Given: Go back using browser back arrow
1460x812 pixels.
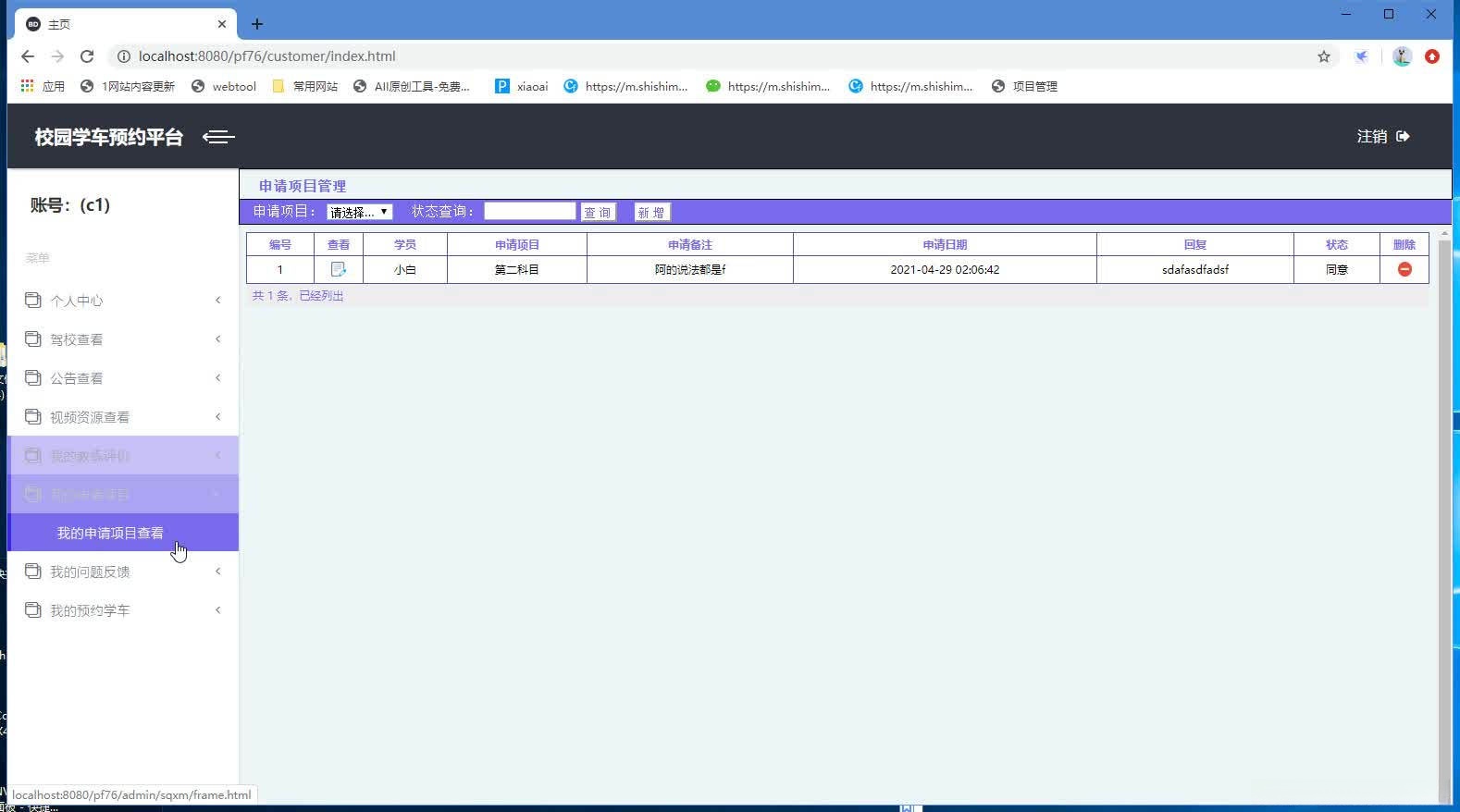Looking at the screenshot, I should point(28,56).
